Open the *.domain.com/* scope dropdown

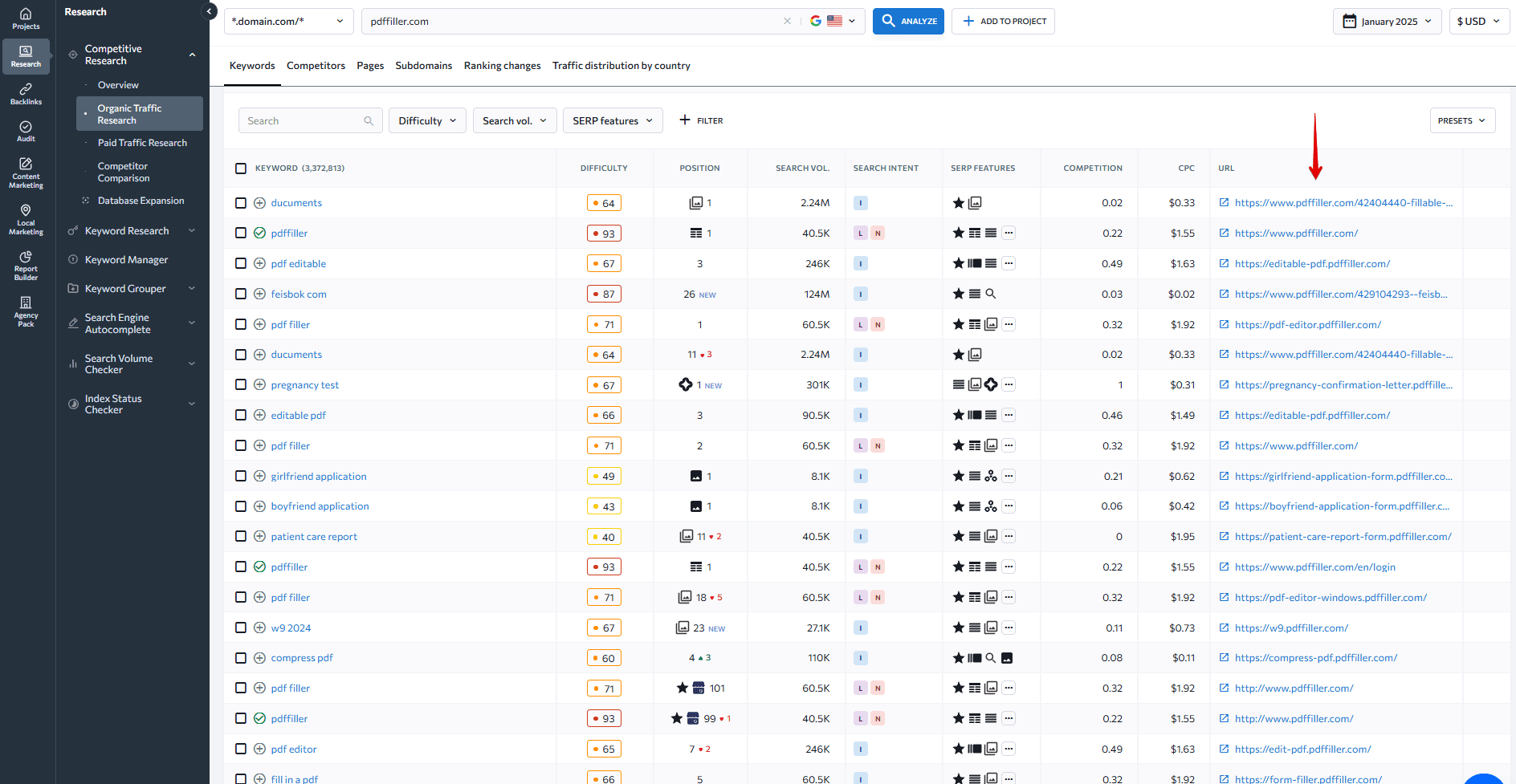click(288, 21)
